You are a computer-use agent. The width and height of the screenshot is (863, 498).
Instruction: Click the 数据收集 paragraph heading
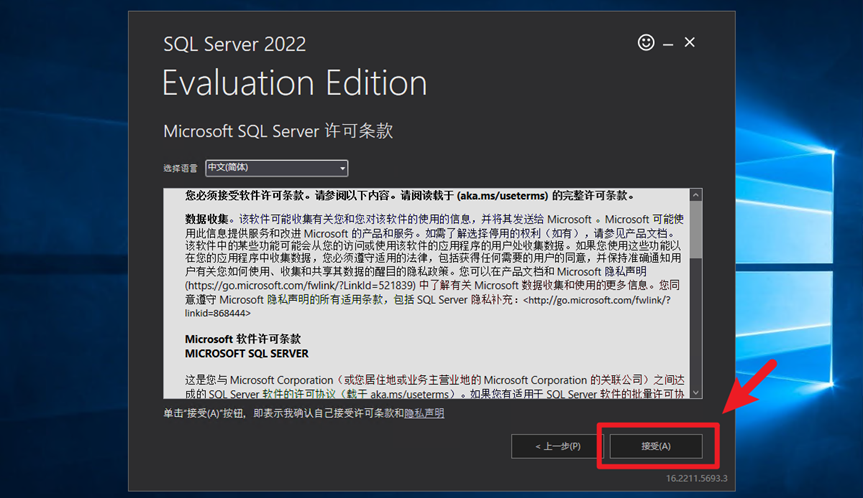click(207, 219)
